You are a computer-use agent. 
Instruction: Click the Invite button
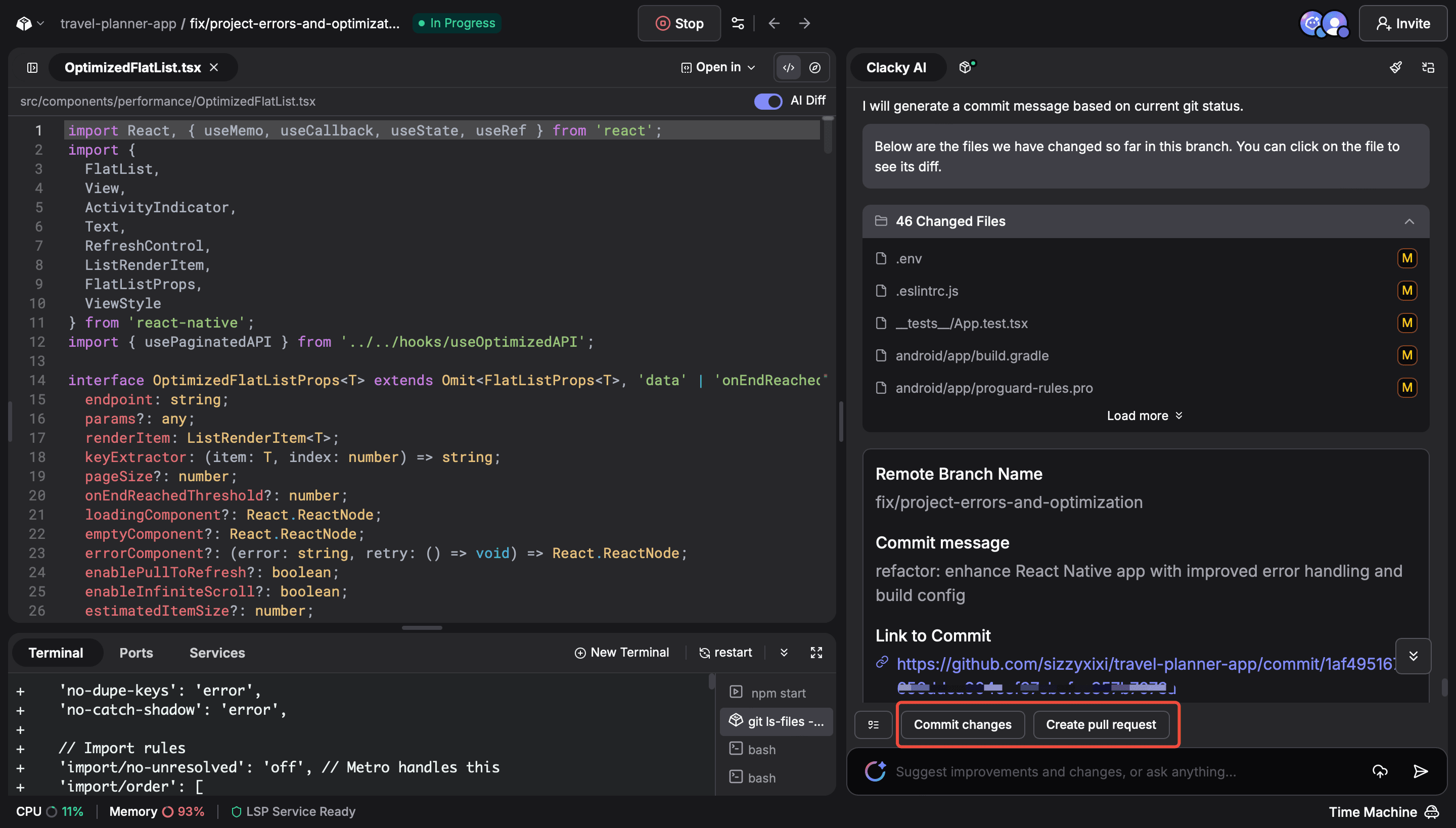click(x=1402, y=23)
